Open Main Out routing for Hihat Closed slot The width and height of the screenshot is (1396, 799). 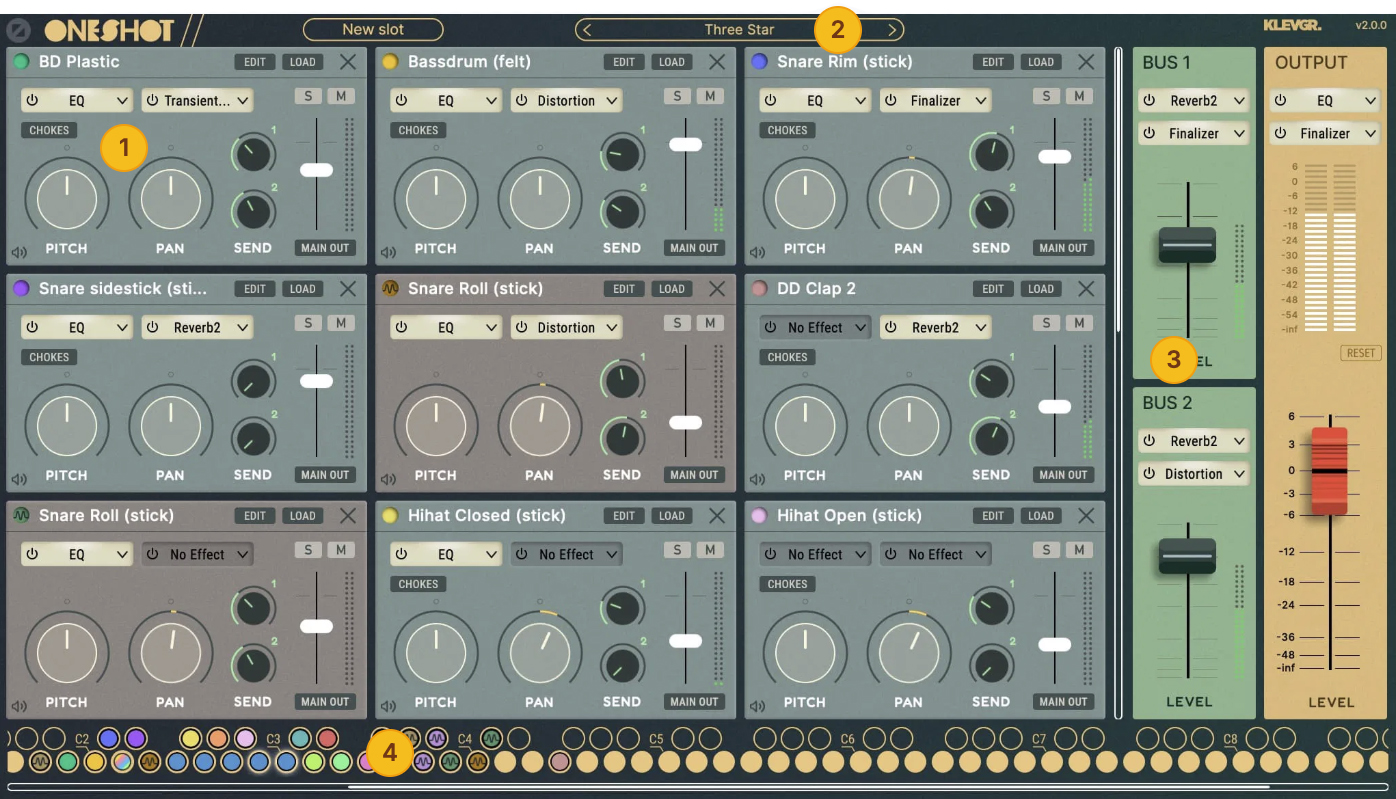[694, 702]
